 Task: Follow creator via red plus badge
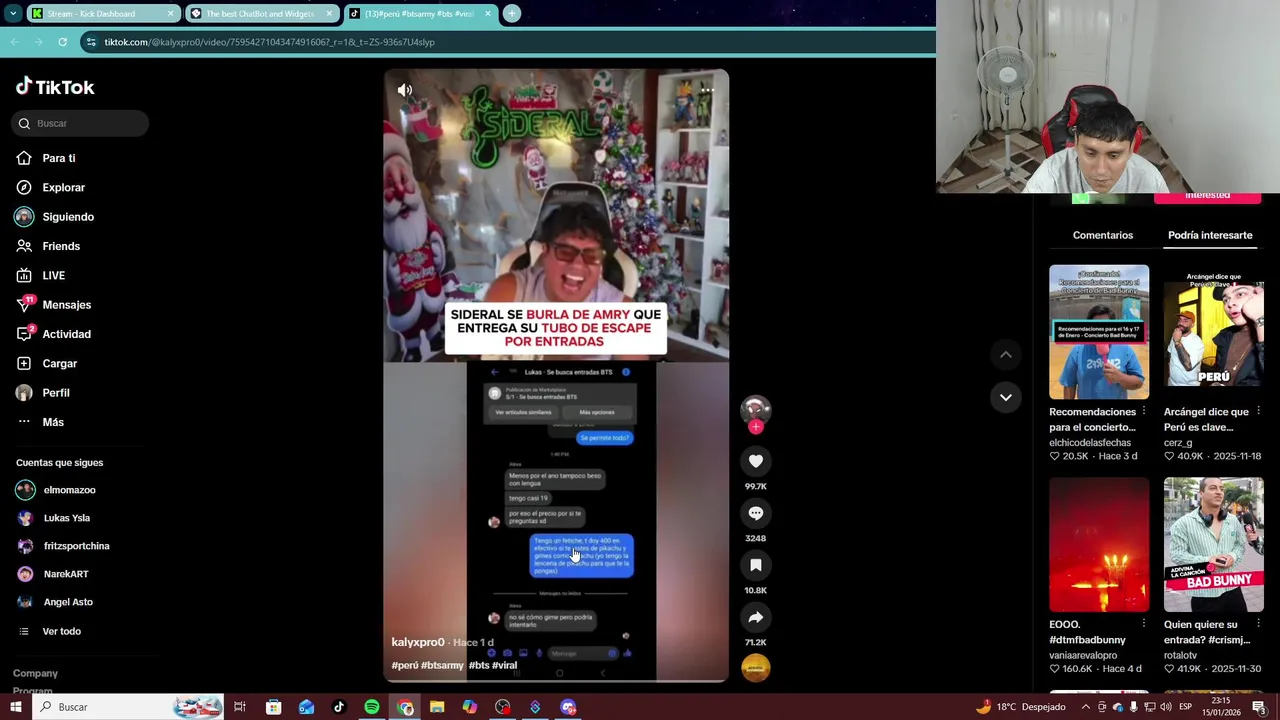pyautogui.click(x=756, y=427)
